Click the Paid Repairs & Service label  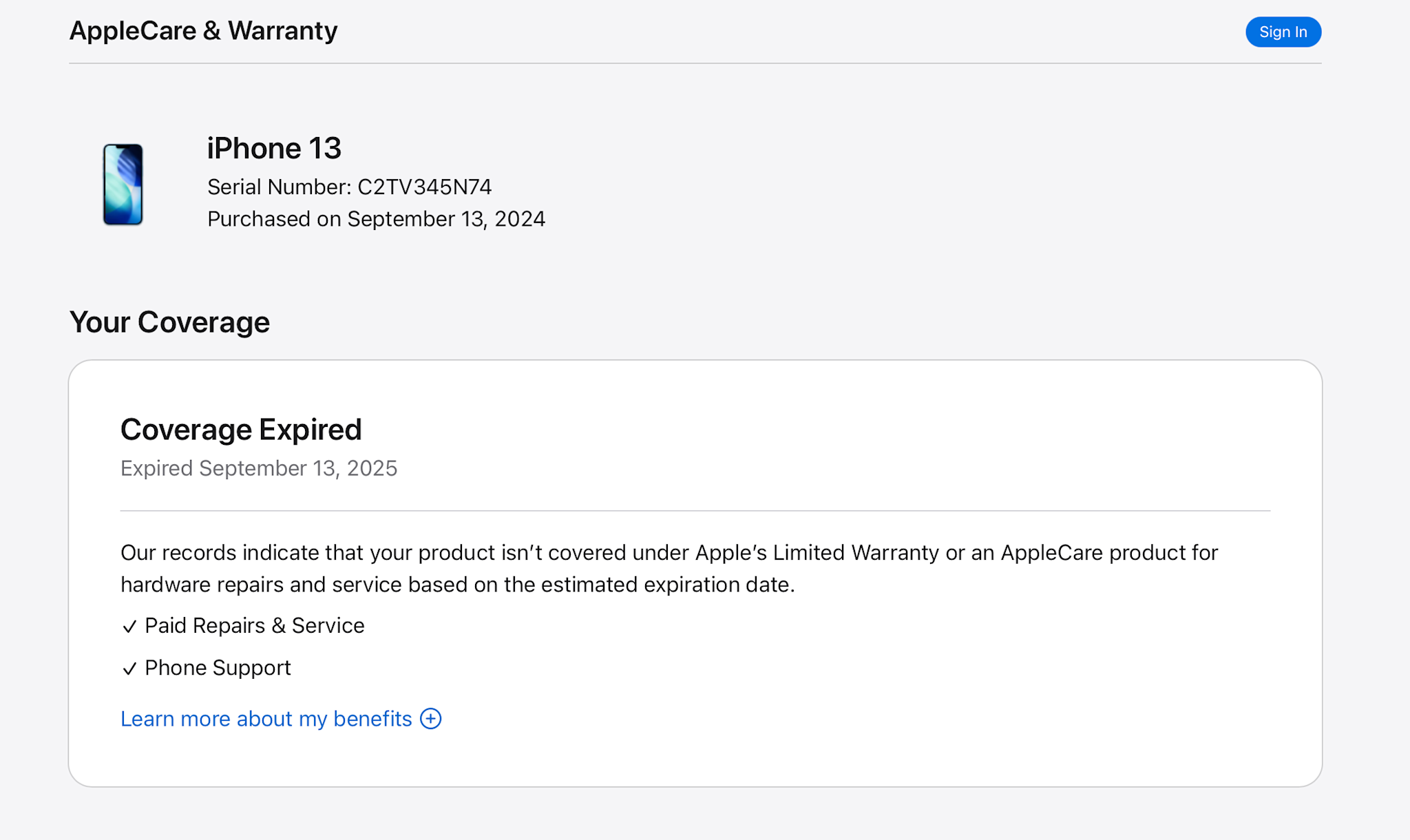[254, 626]
